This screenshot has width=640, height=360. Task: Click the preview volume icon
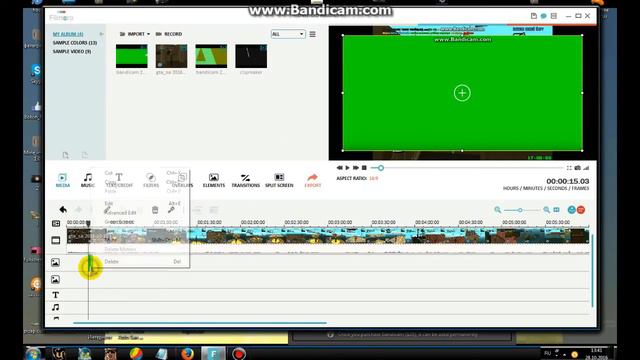pyautogui.click(x=586, y=168)
